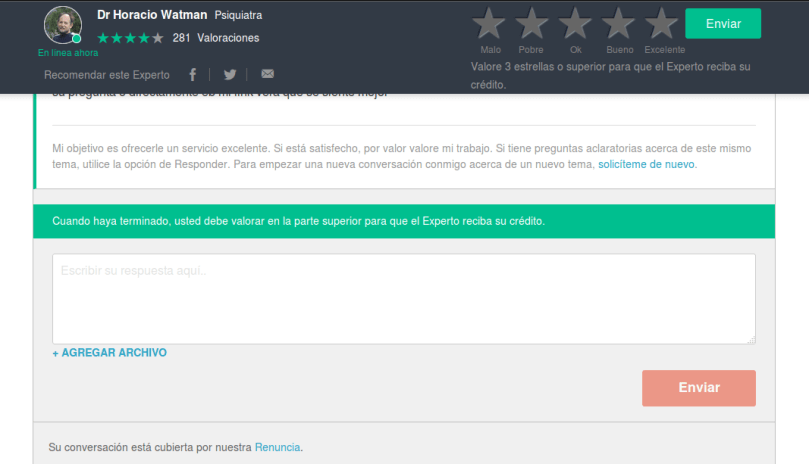This screenshot has width=809, height=464.
Task: Click the salmon Enviar reply button
Action: (698, 388)
